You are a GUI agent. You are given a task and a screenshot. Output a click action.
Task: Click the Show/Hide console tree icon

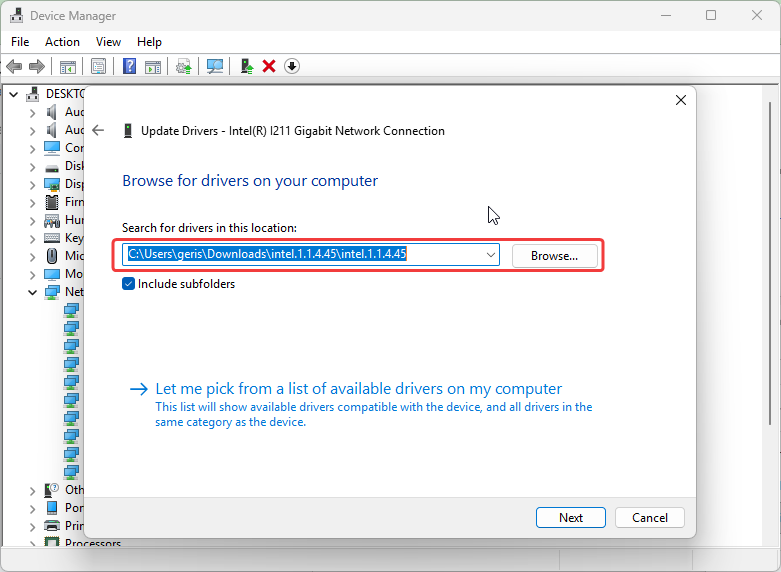point(68,66)
